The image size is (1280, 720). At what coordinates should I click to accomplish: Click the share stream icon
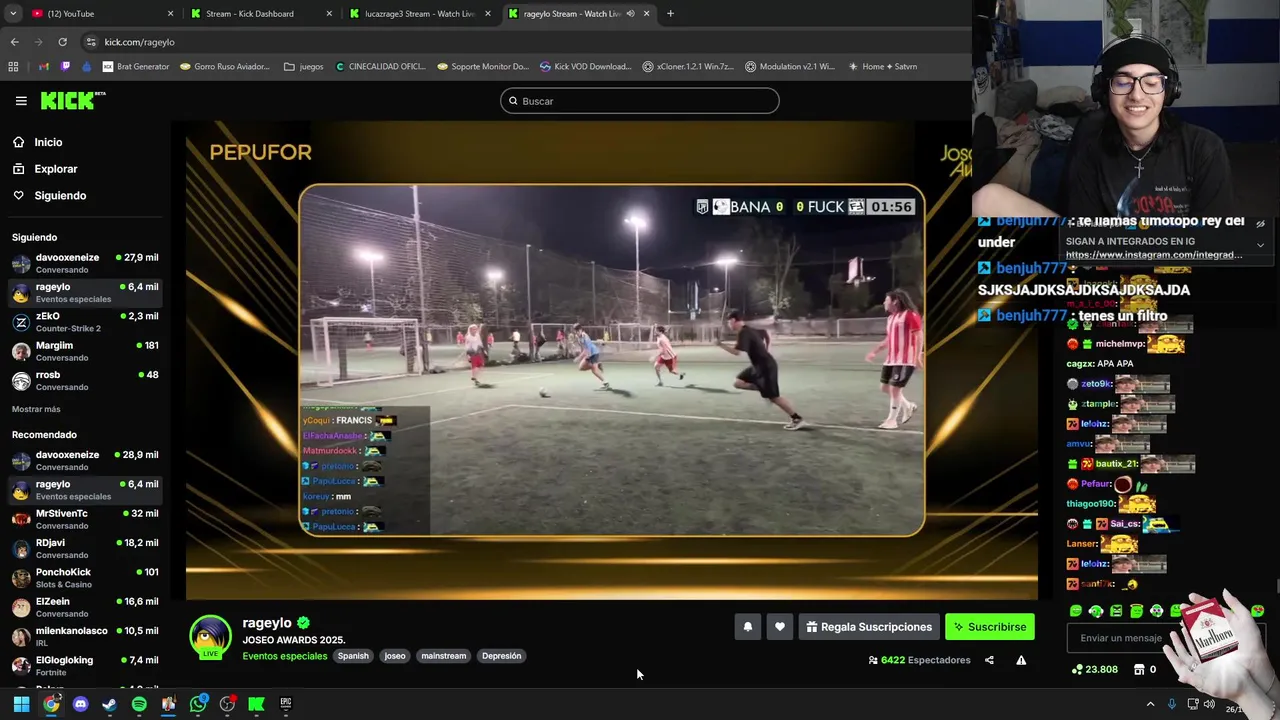[x=989, y=660]
